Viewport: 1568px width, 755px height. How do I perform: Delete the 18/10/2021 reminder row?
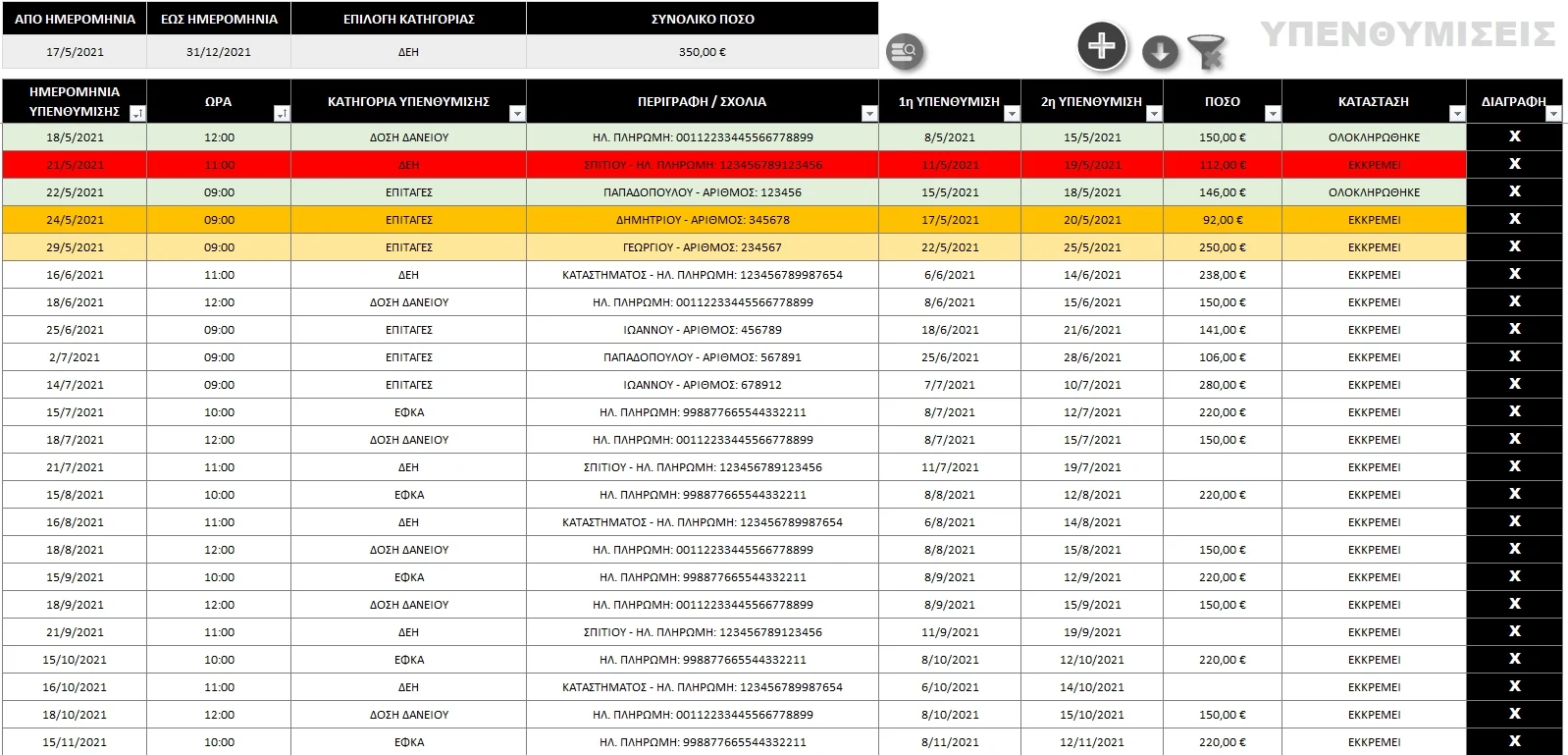pos(1514,714)
